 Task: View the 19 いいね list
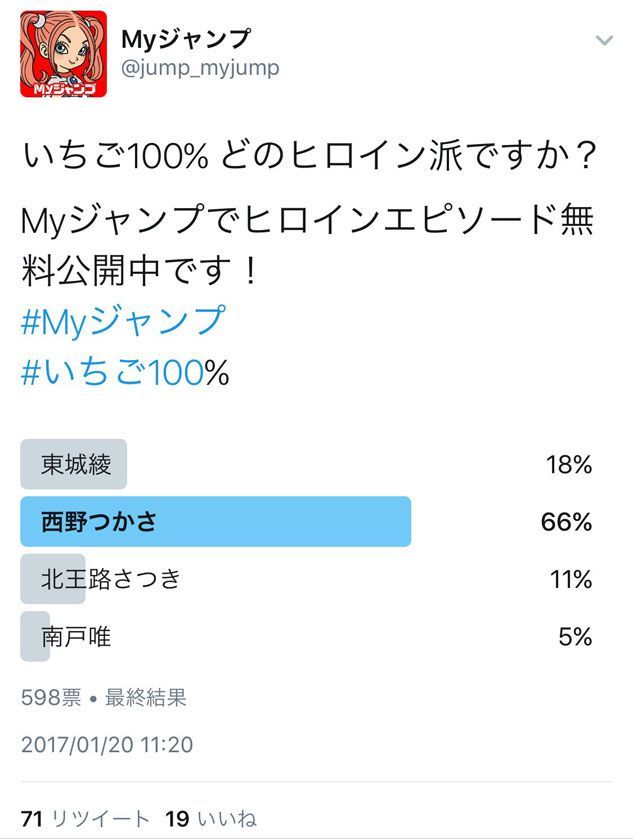click(x=210, y=819)
